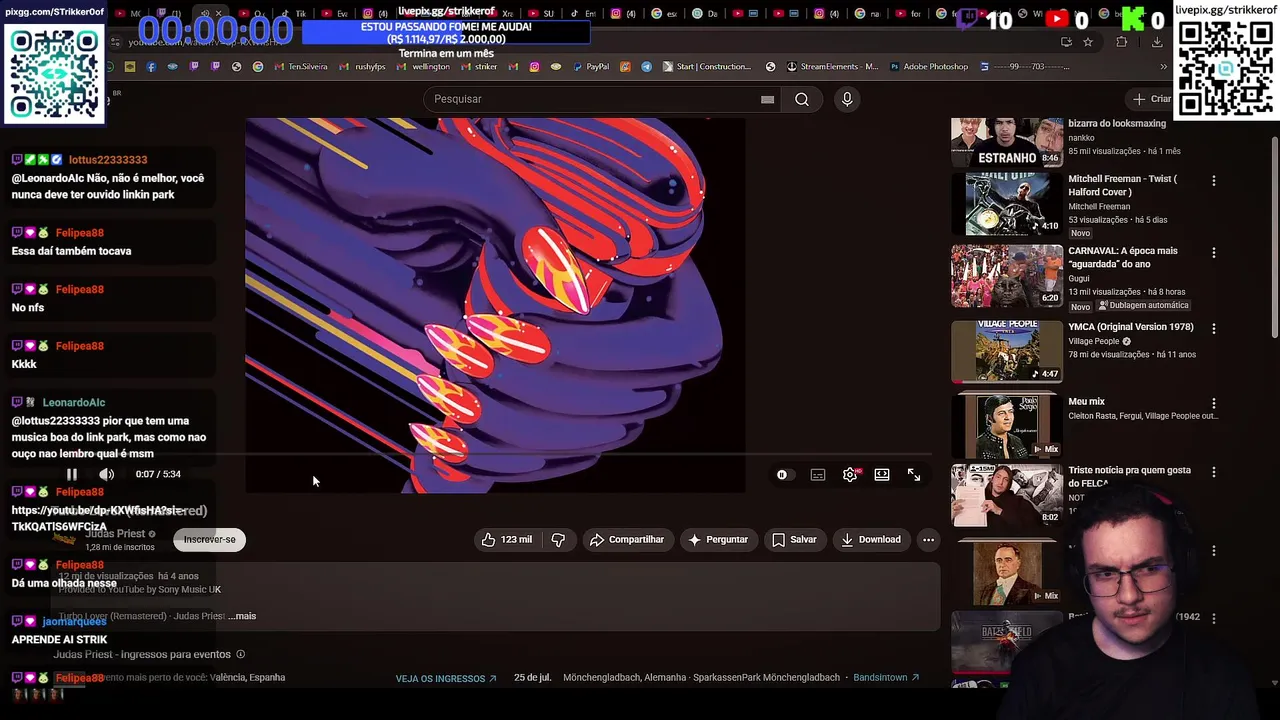Open the Bandsintown link
The width and height of the screenshot is (1280, 720).
pos(886,678)
